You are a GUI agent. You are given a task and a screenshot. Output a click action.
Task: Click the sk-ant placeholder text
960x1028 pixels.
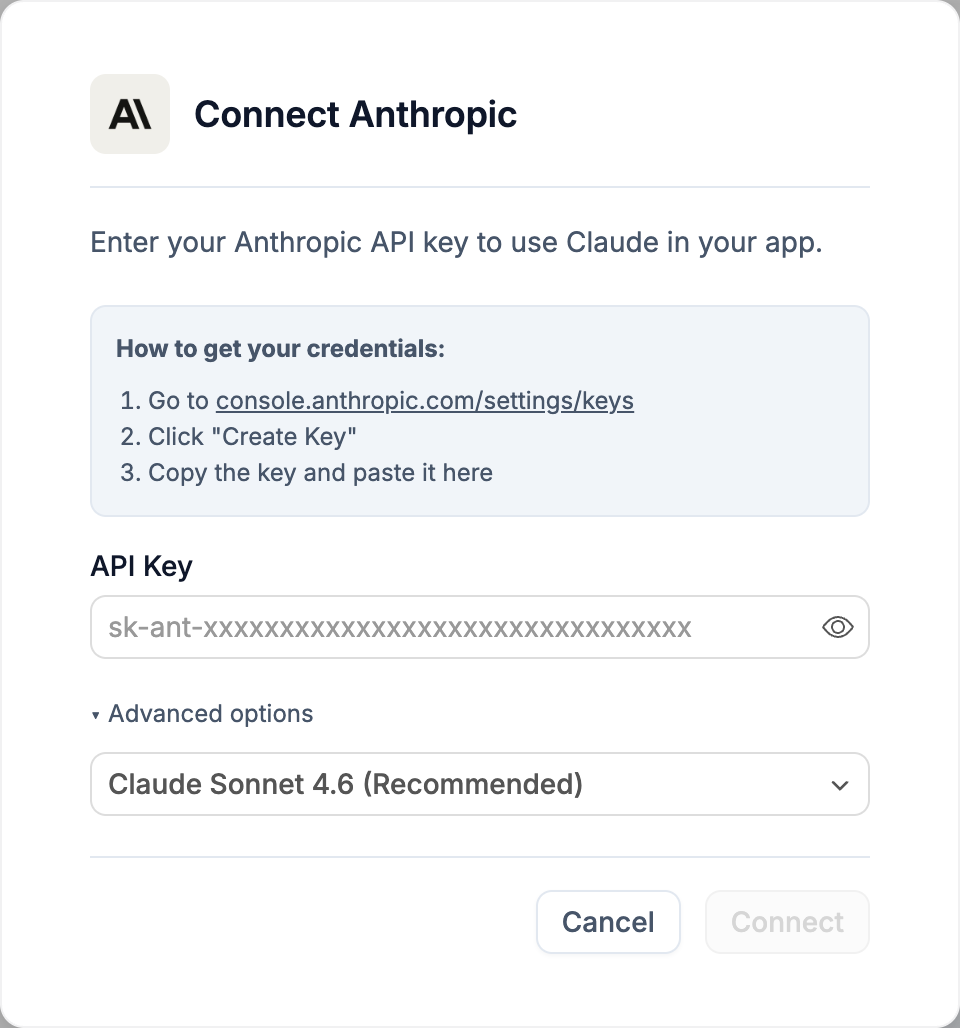[x=400, y=627]
